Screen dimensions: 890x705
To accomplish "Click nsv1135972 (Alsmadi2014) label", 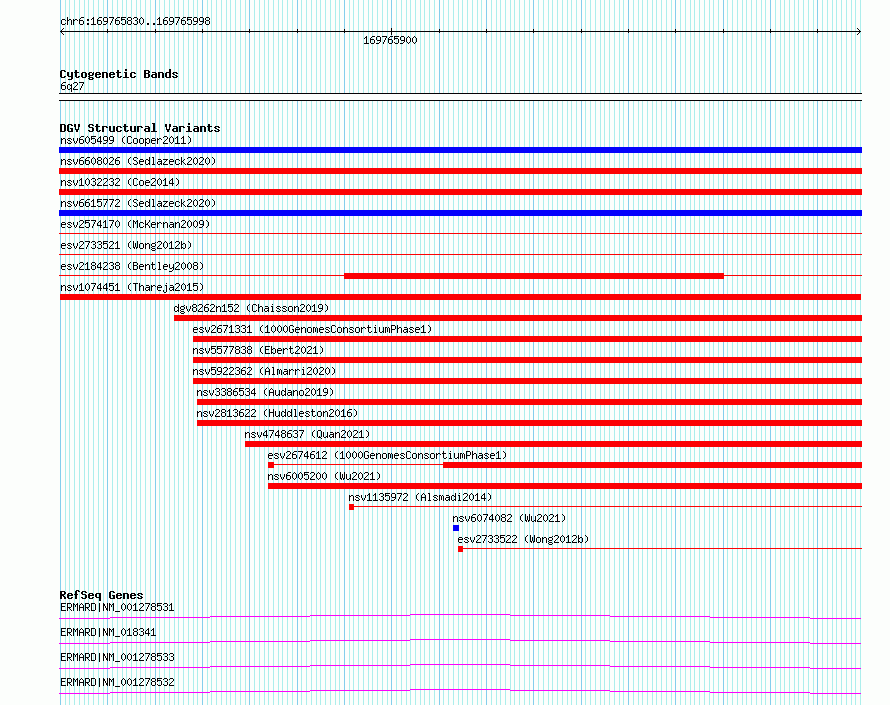I will (420, 497).
